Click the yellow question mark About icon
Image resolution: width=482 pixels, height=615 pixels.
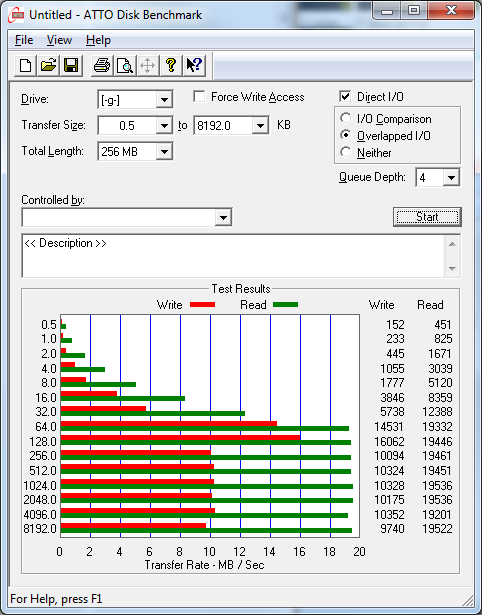171,65
